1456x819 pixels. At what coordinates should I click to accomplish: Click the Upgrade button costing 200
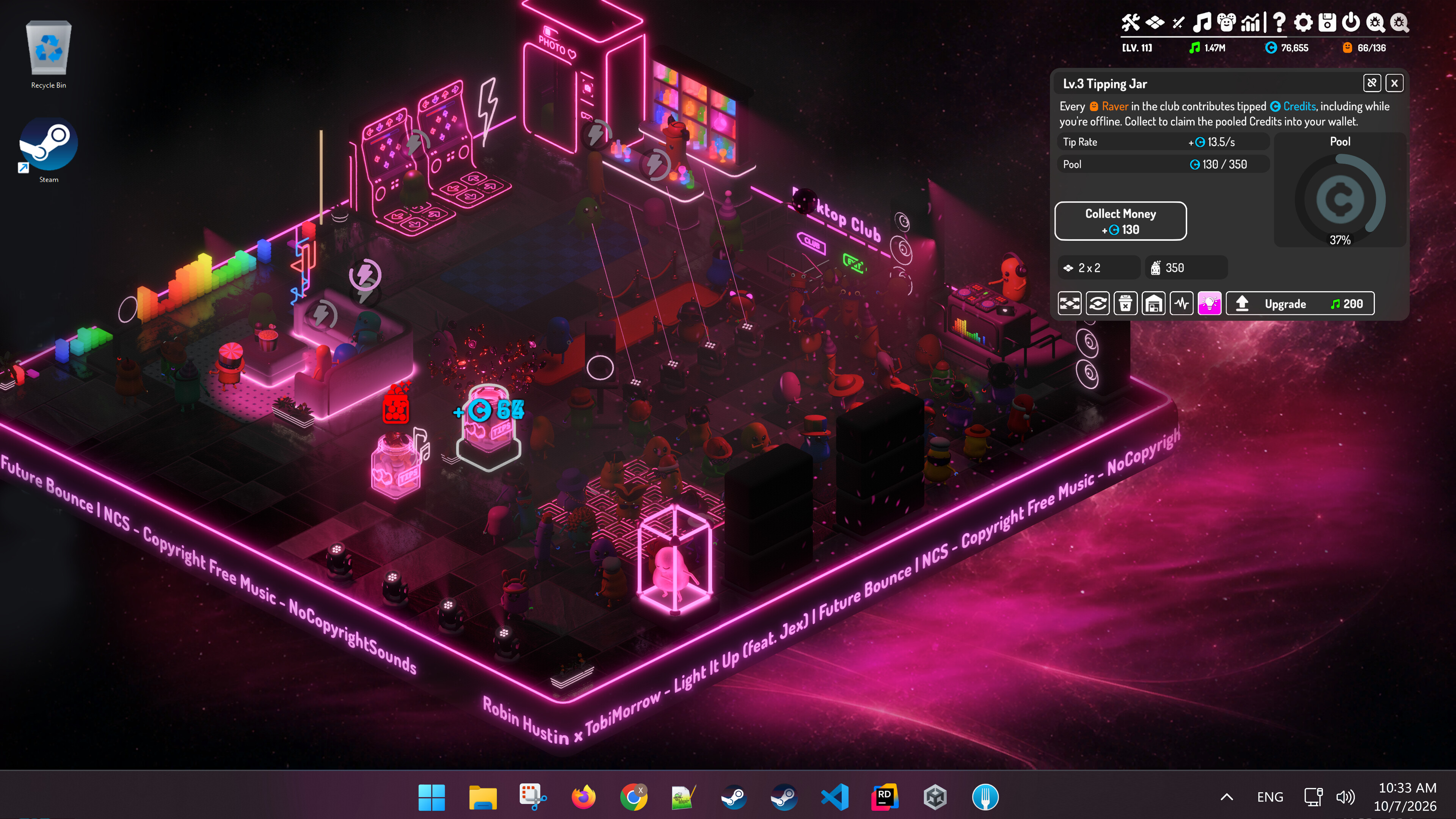point(1300,303)
